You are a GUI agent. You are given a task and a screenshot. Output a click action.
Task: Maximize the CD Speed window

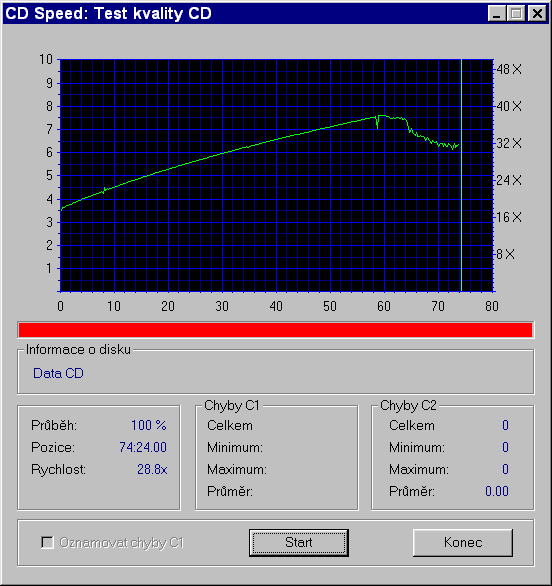point(516,14)
